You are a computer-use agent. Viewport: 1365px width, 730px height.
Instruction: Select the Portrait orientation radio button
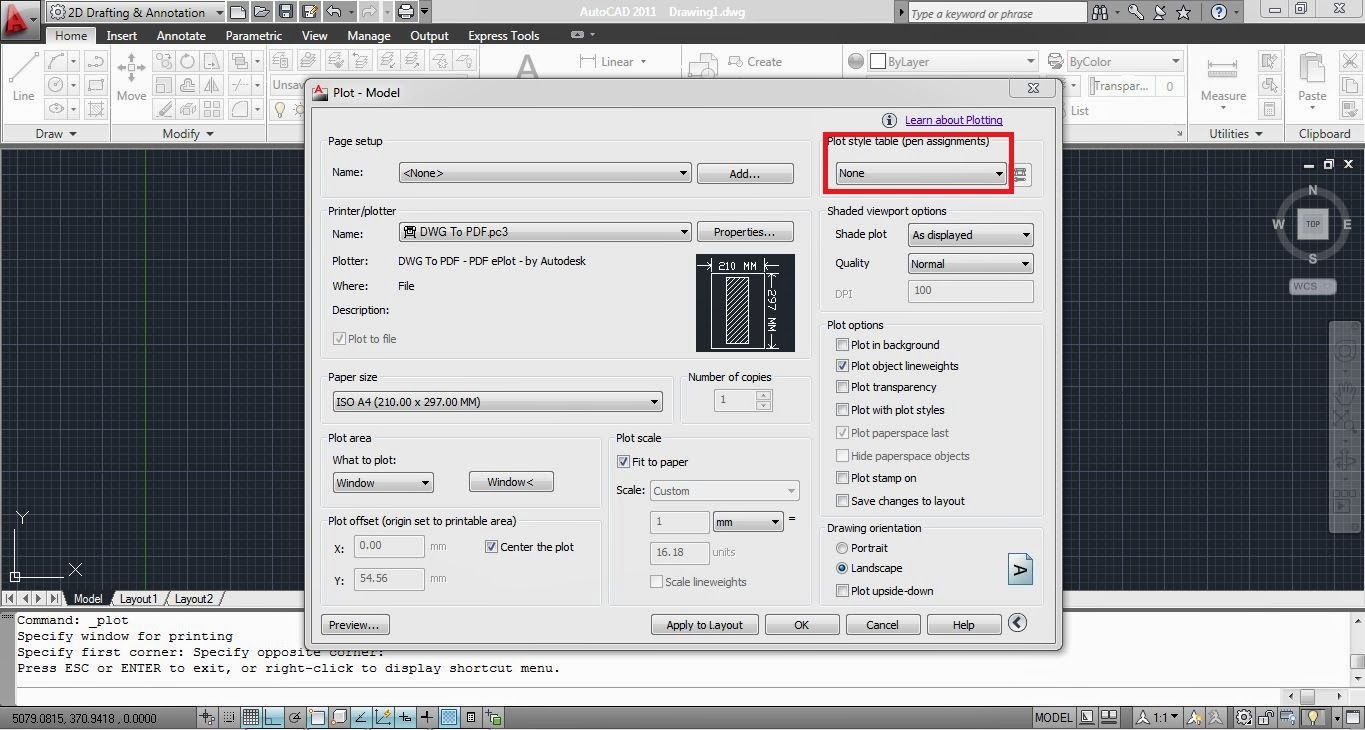(x=842, y=548)
